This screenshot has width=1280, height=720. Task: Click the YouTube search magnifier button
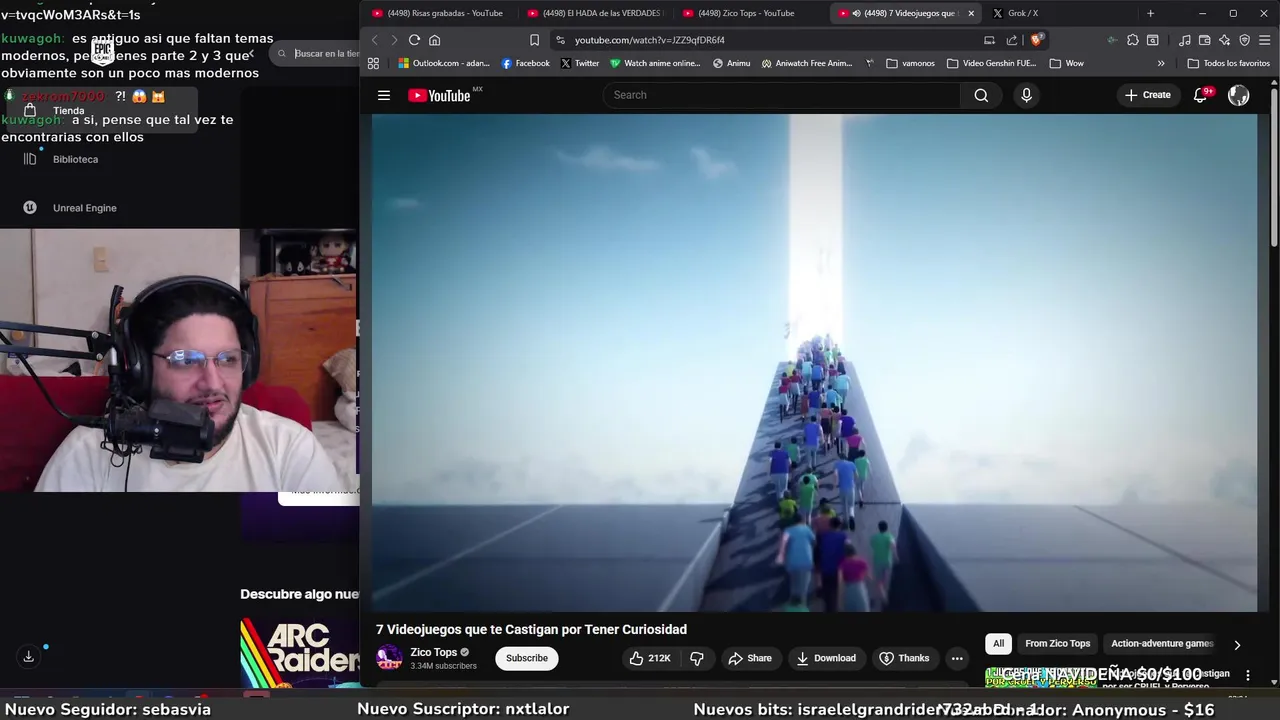click(981, 95)
